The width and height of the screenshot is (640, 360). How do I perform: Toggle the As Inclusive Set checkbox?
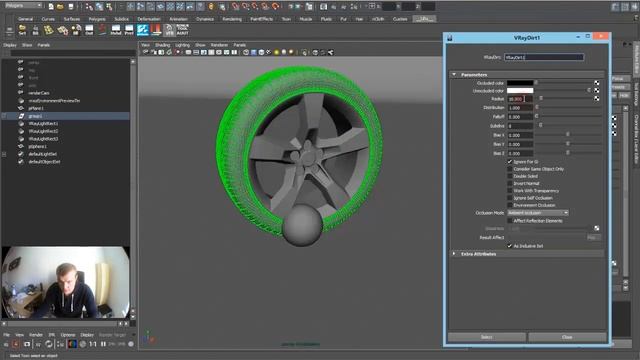tap(510, 246)
